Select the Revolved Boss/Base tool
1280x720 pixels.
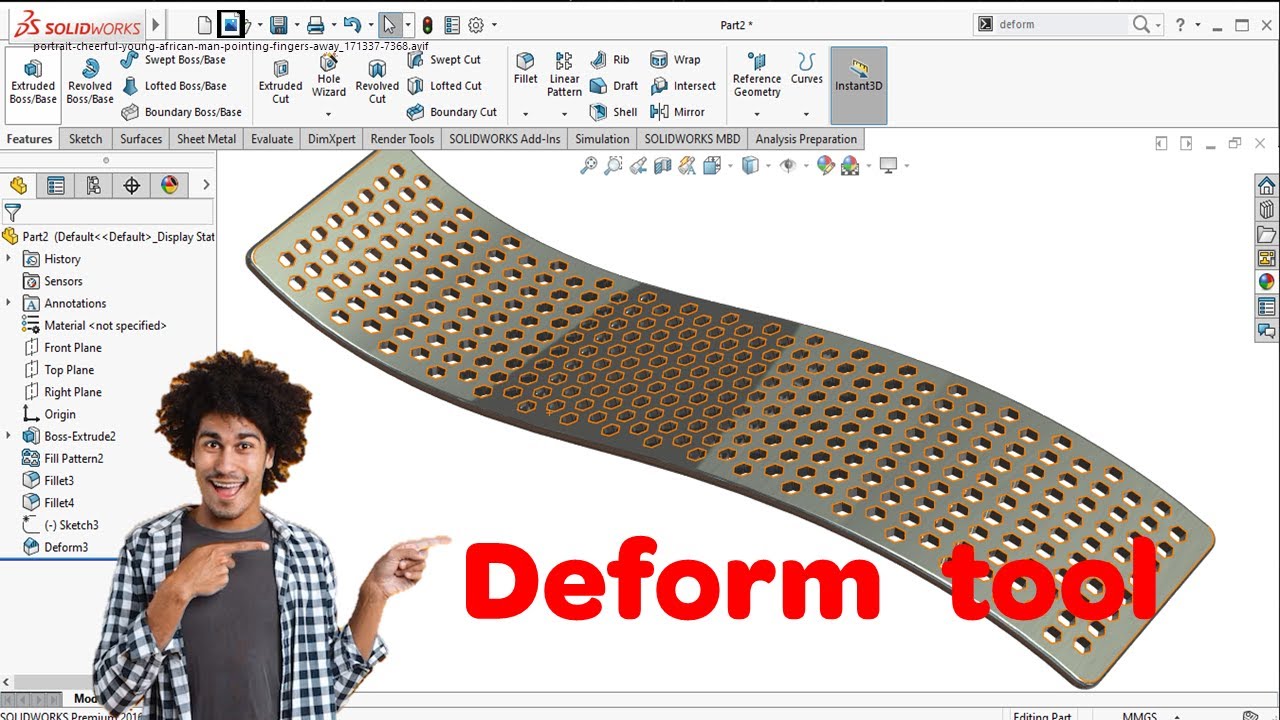pyautogui.click(x=90, y=82)
